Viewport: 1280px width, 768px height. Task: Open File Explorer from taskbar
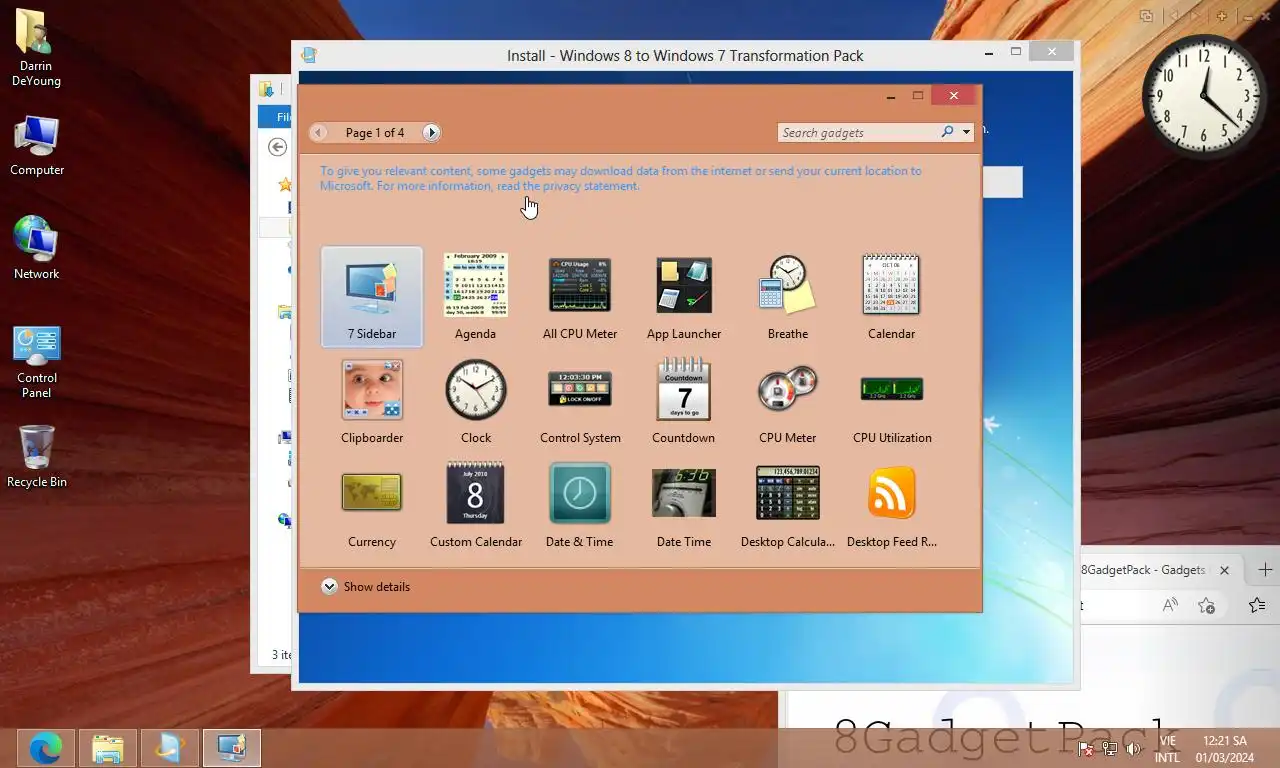click(108, 748)
